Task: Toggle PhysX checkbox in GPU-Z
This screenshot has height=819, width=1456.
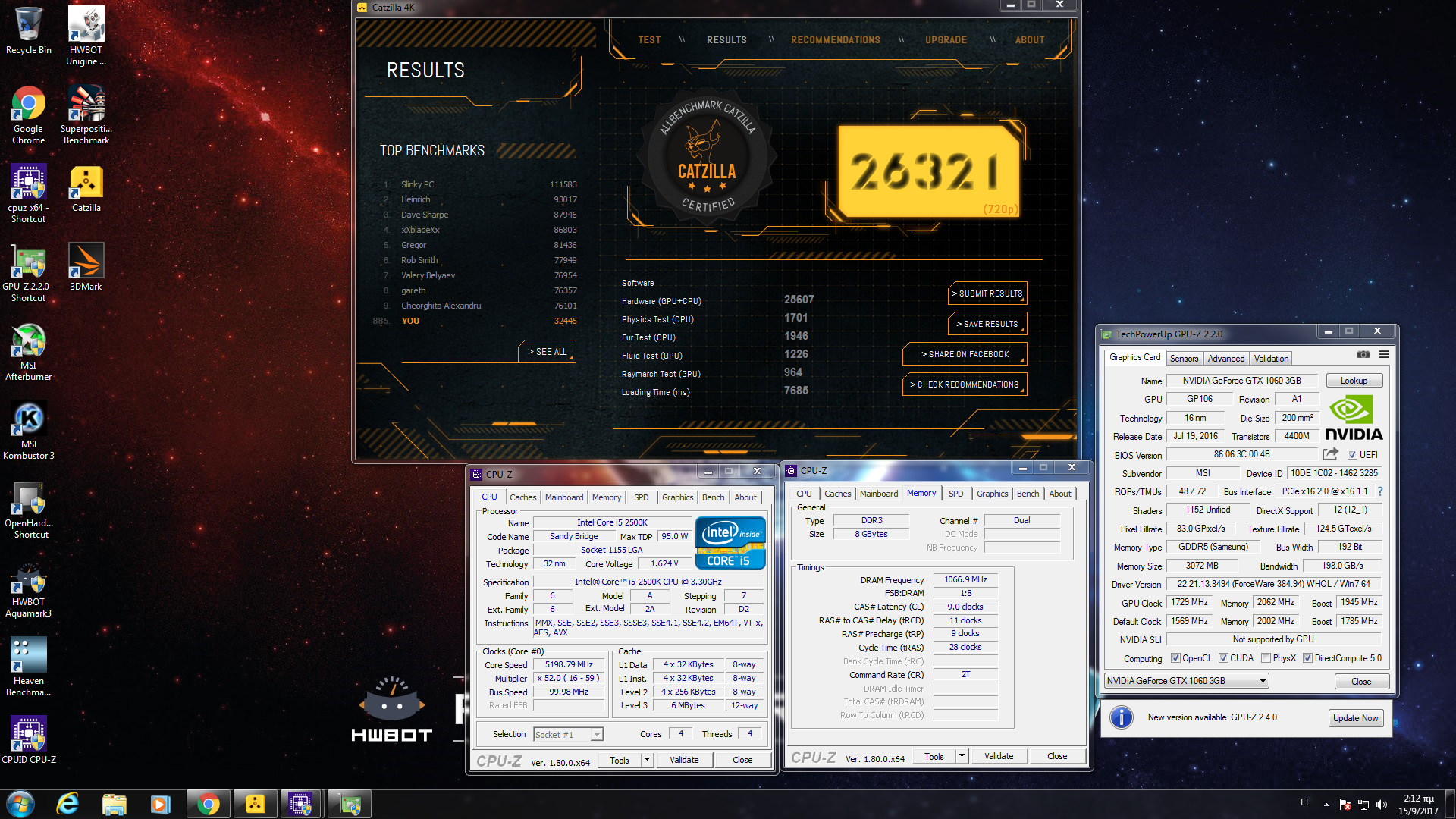Action: pos(1266,658)
